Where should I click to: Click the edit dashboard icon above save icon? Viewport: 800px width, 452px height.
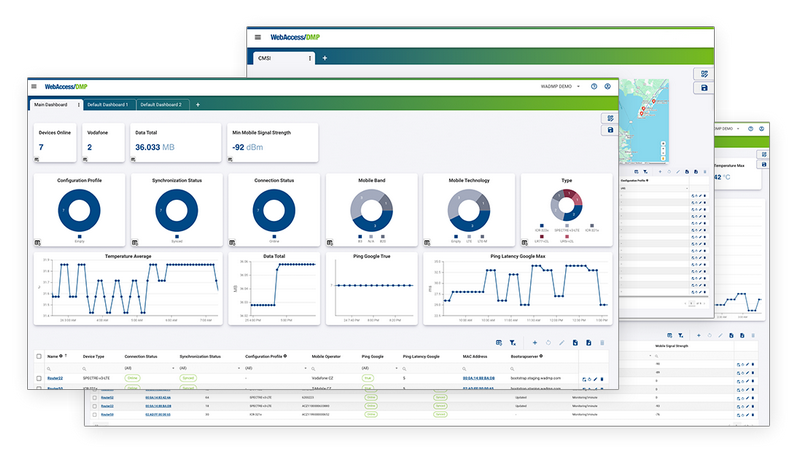[x=609, y=118]
